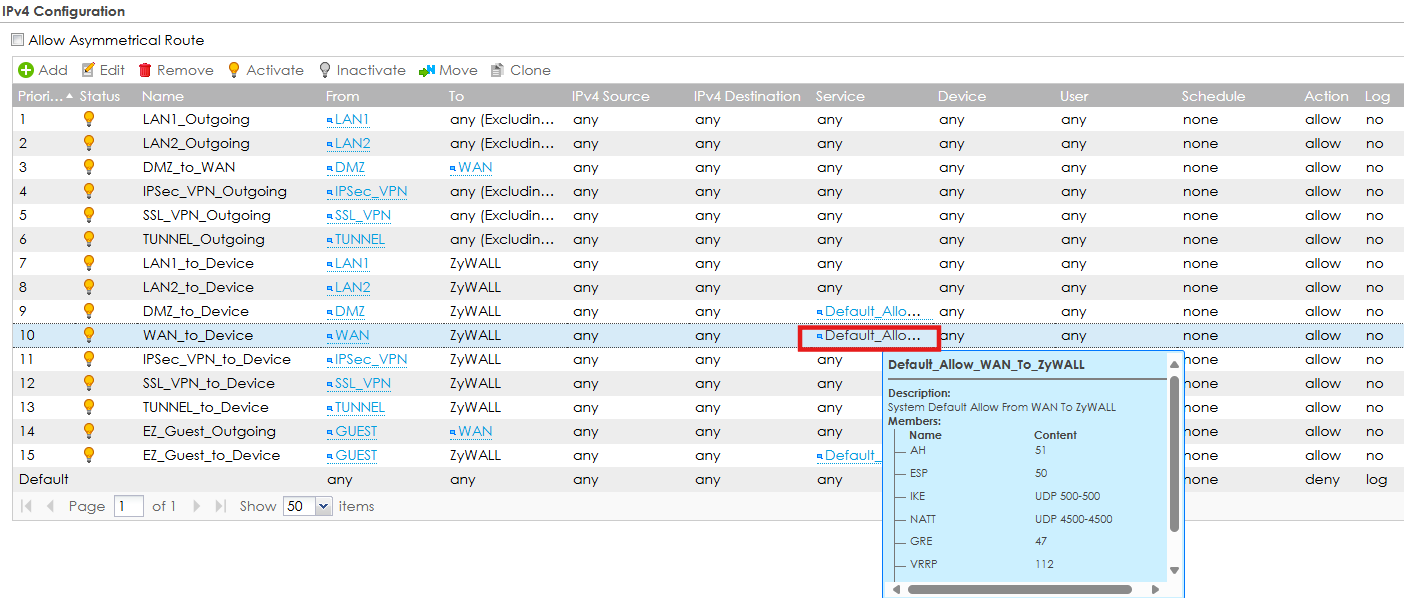Toggle Allow Asymmetrical Route checkbox
Image resolution: width=1404 pixels, height=598 pixels.
[x=17, y=40]
